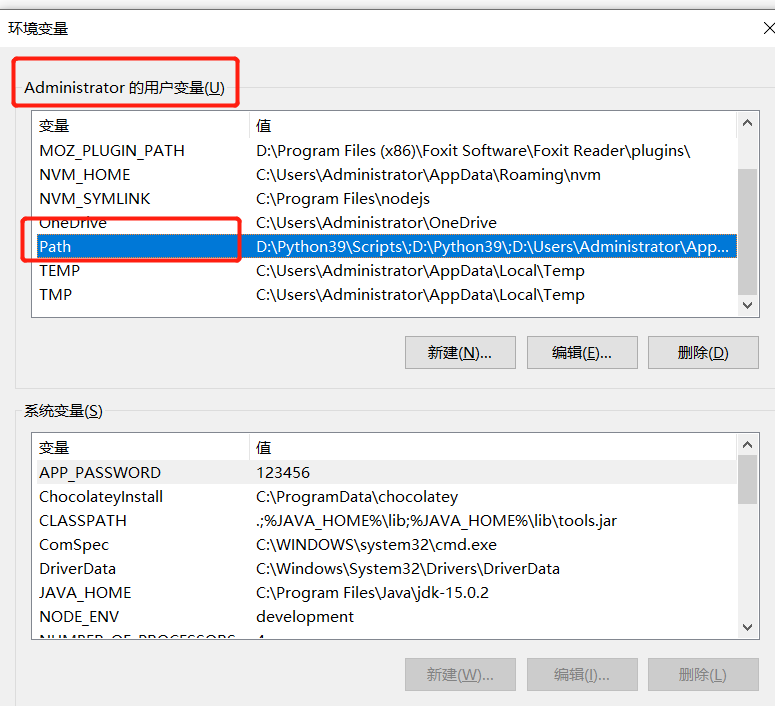
Task: Click the C:\Users\Administrator\OneDrive value
Action: (376, 222)
